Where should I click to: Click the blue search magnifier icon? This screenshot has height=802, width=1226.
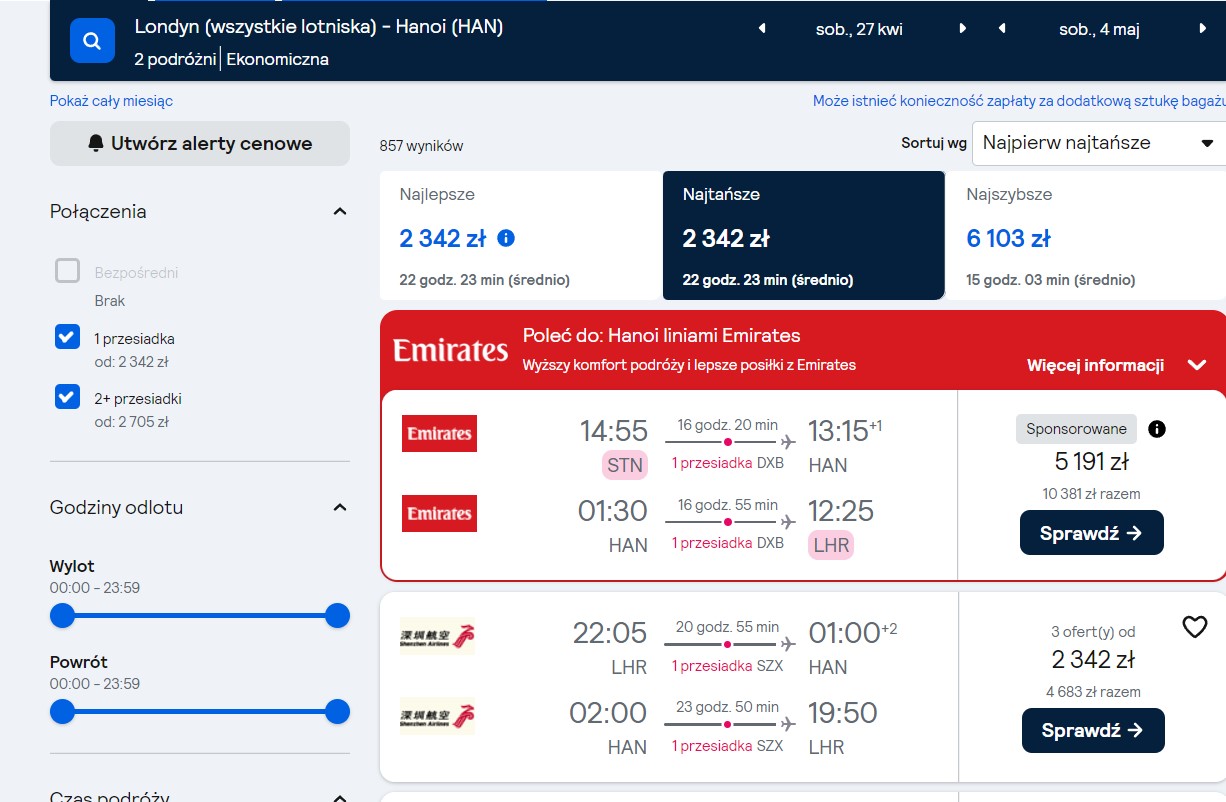(92, 41)
